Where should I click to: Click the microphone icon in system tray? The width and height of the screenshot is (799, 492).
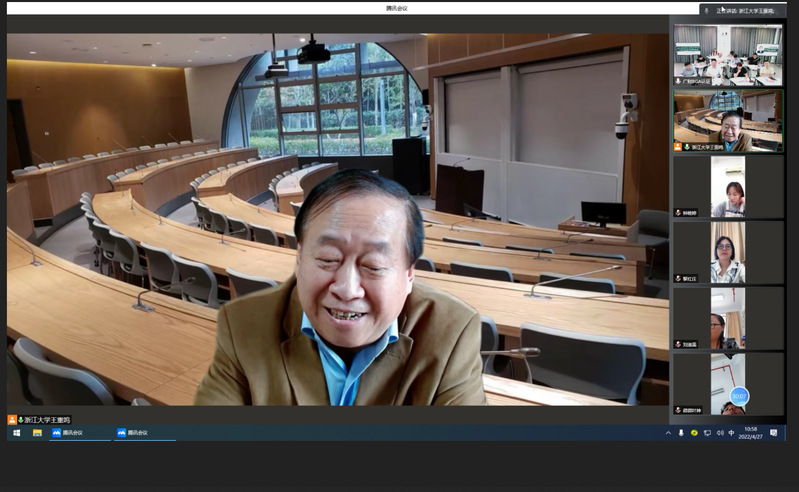pos(681,433)
